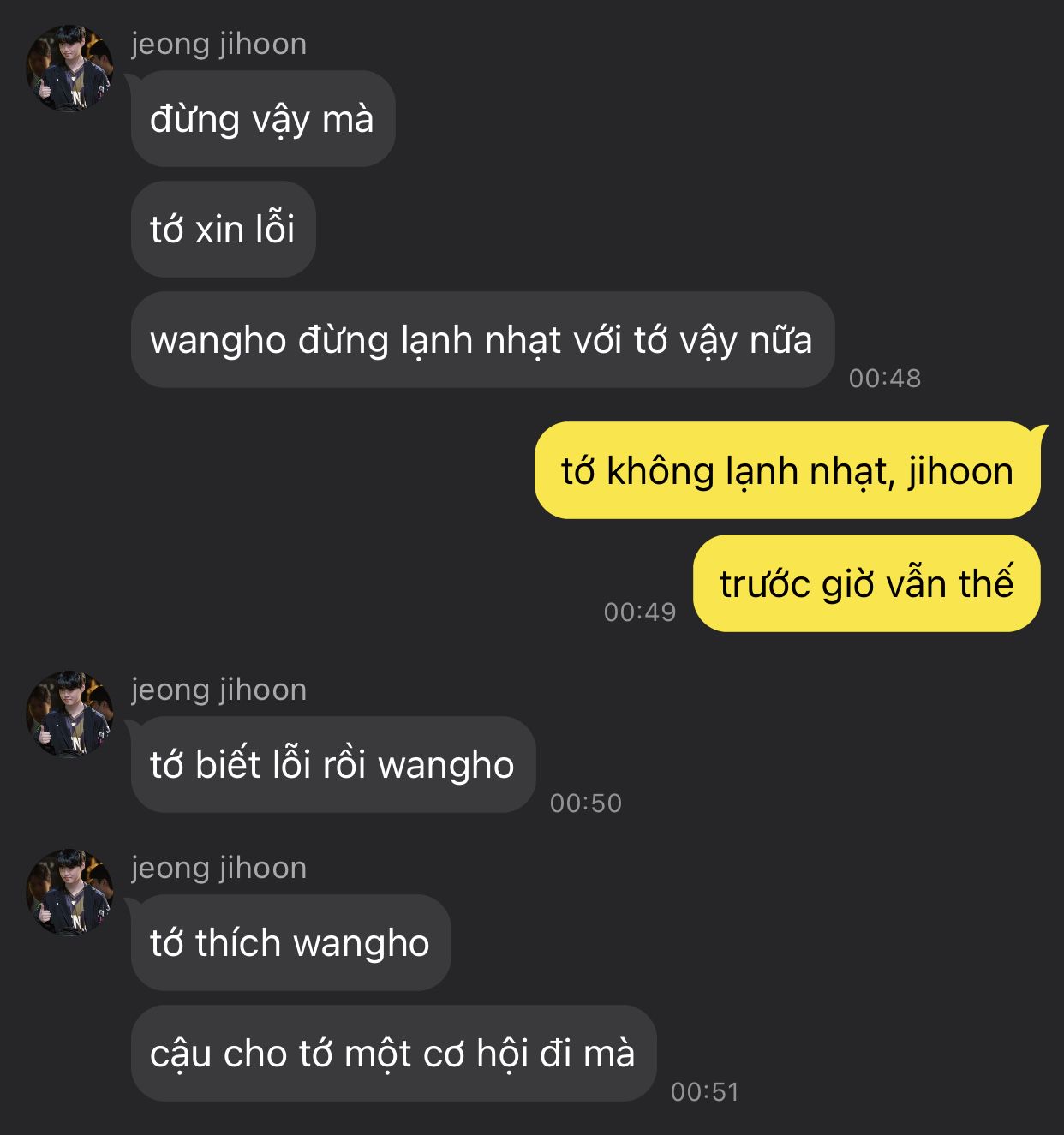
Task: Tap the avatar next to 'tớ biết lỗi rồi wangho'
Action: click(69, 714)
